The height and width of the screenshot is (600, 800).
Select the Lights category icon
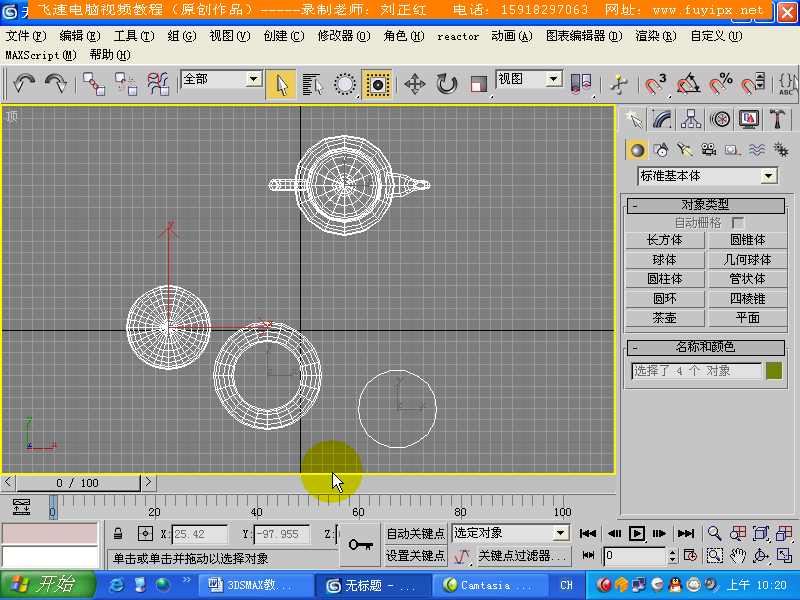click(x=684, y=150)
